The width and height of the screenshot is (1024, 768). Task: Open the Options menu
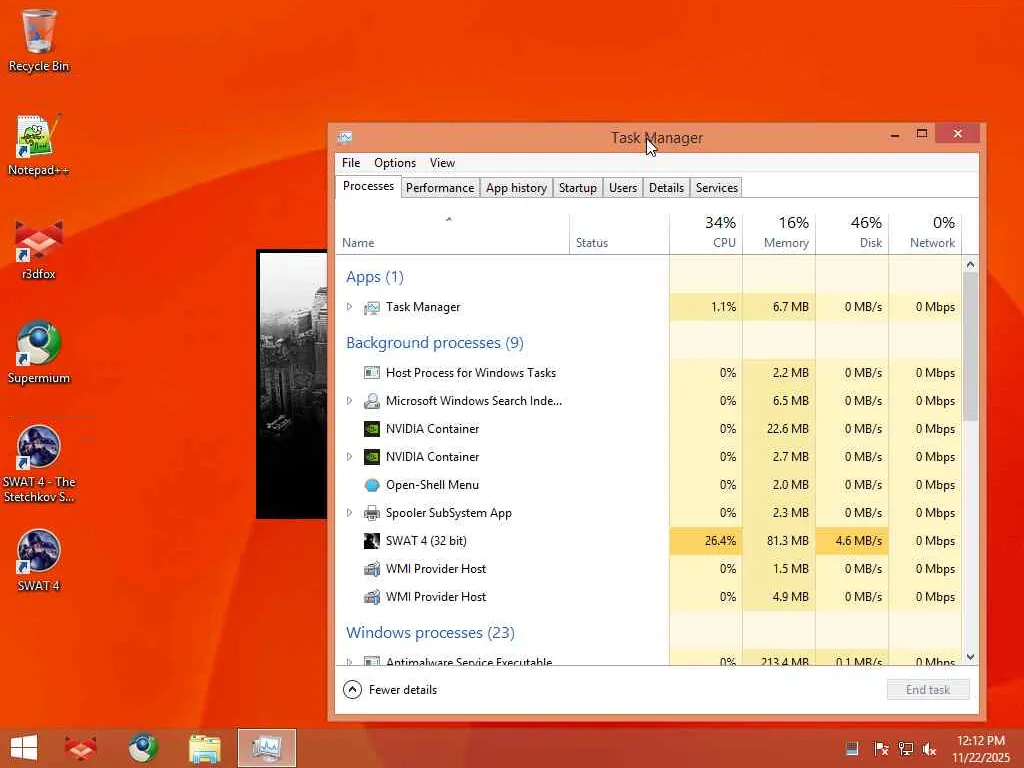coord(394,163)
